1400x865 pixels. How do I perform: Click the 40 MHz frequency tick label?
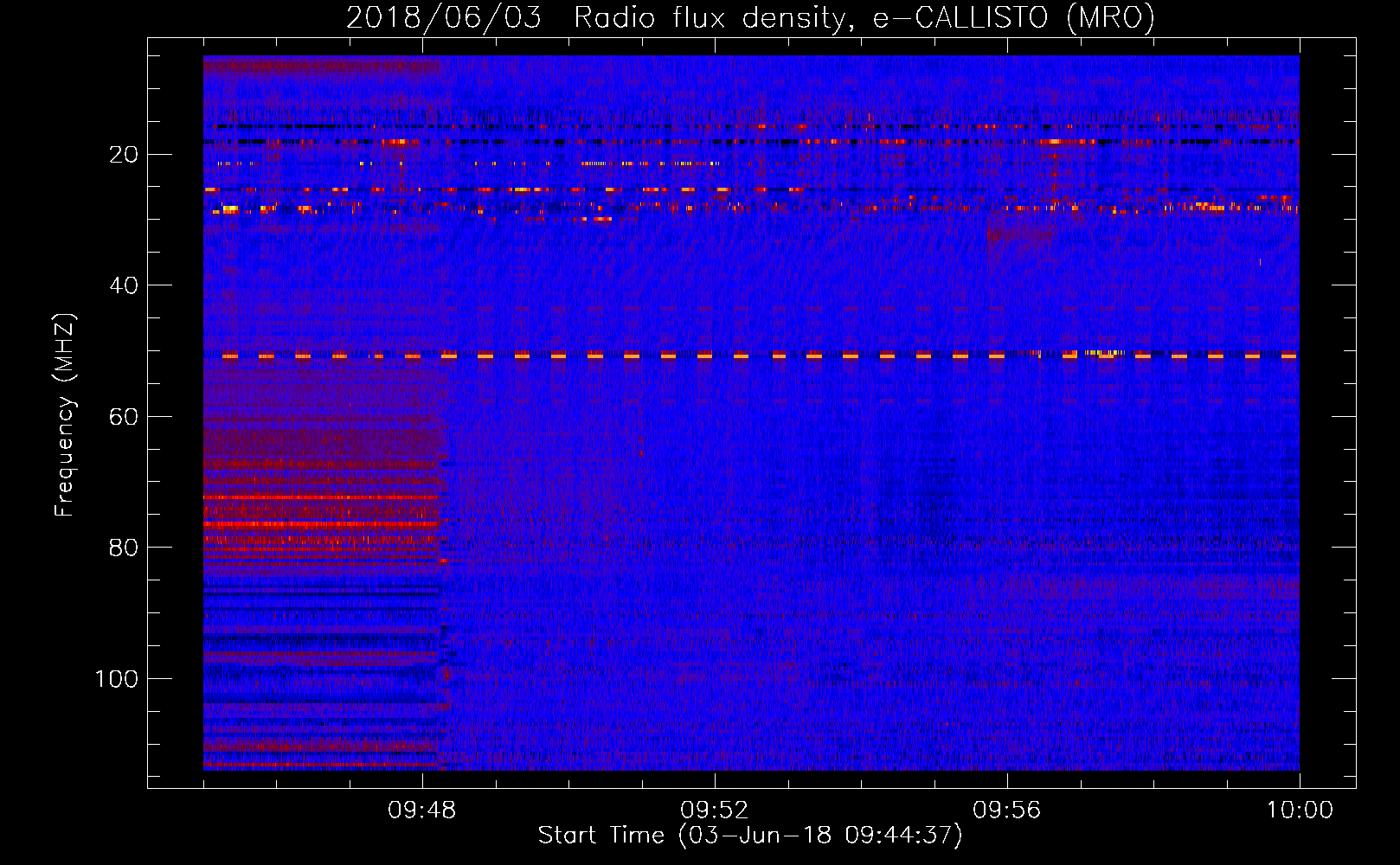click(x=125, y=285)
